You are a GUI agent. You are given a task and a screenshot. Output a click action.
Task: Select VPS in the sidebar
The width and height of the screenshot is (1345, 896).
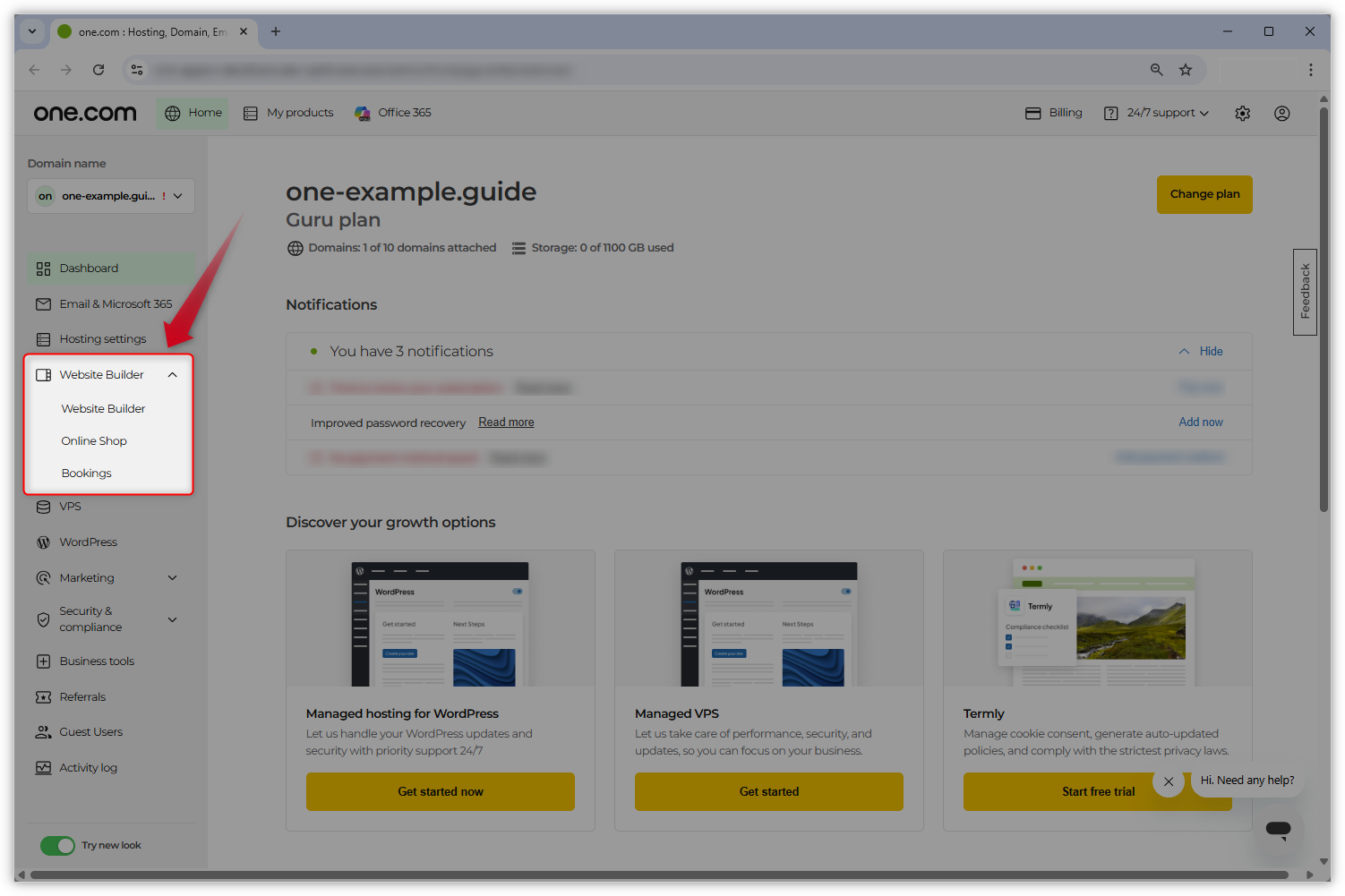69,506
